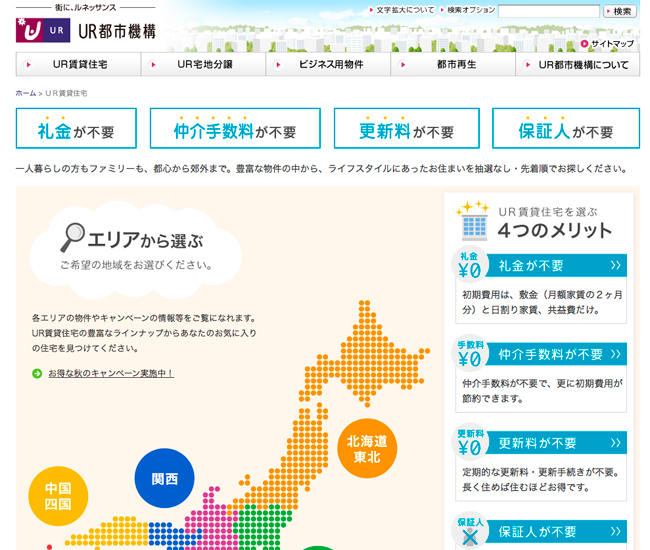
Task: Select the 北海道 東北 region circle
Action: (367, 448)
